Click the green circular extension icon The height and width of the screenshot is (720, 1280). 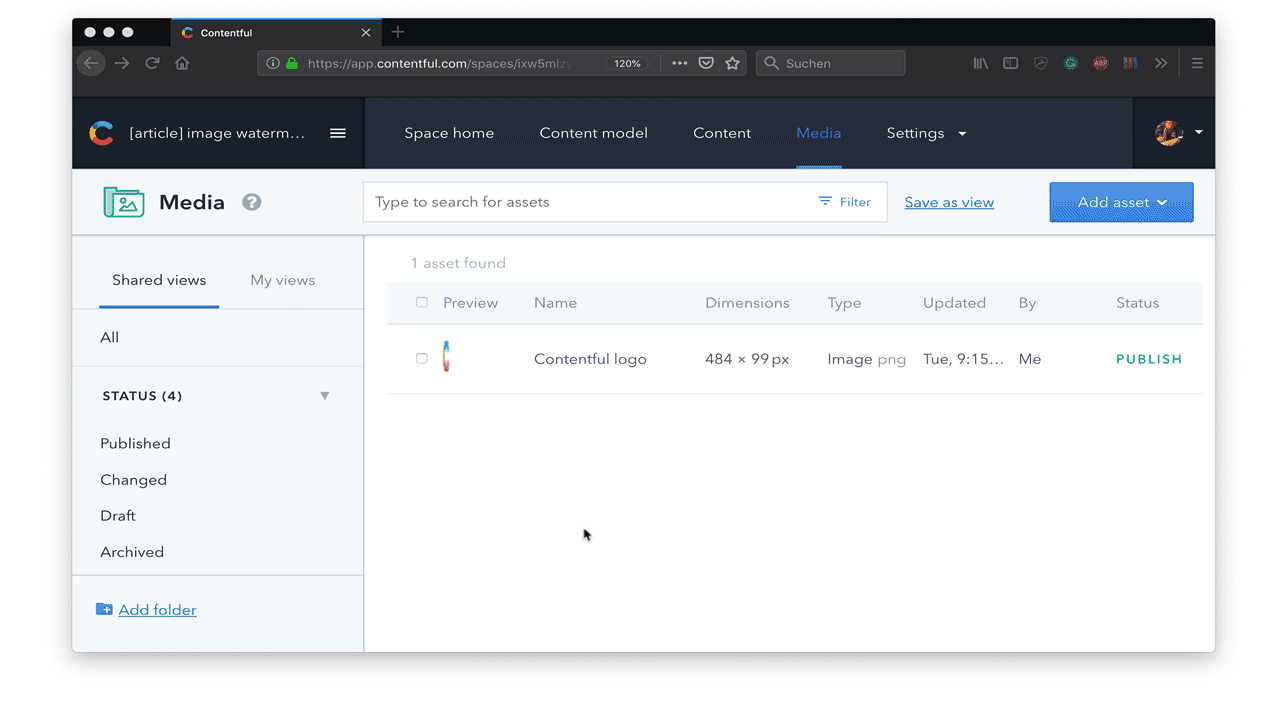coord(1071,63)
